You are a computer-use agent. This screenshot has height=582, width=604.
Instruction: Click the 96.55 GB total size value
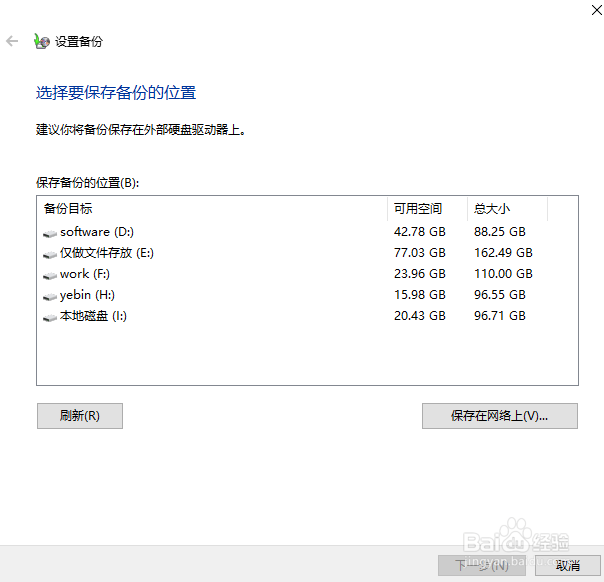click(500, 295)
